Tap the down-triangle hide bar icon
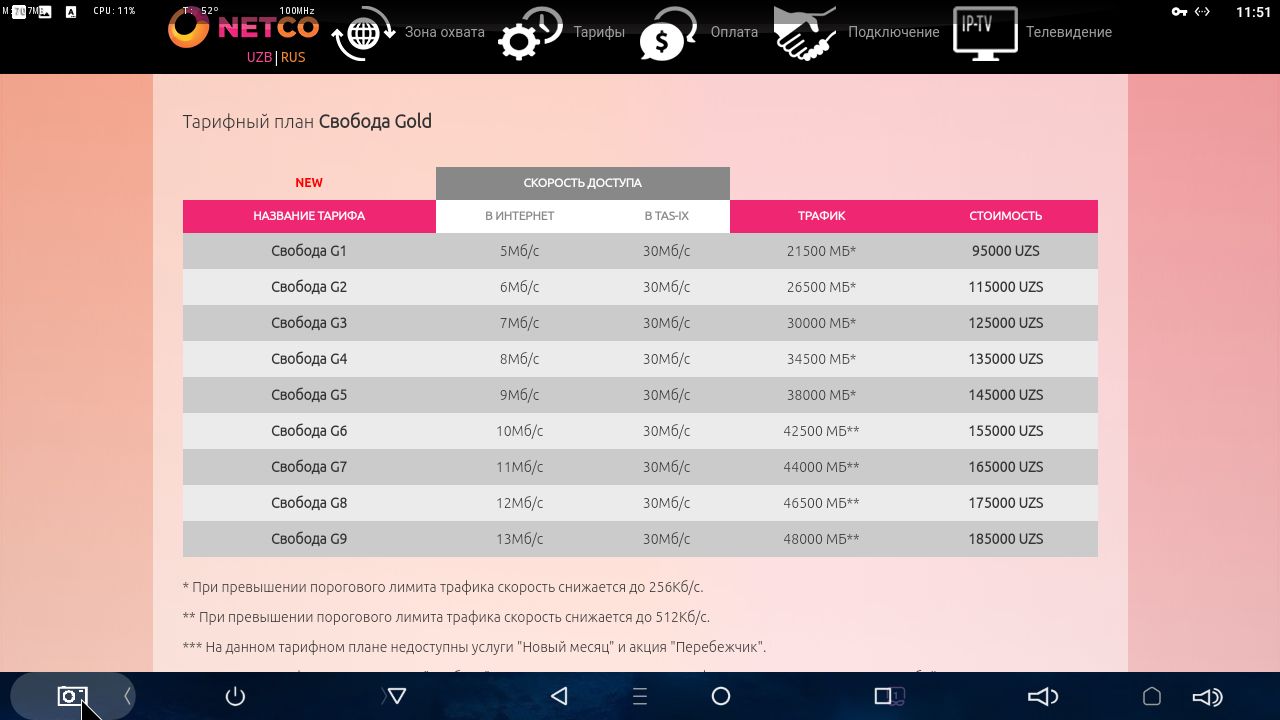This screenshot has width=1280, height=720. [397, 696]
